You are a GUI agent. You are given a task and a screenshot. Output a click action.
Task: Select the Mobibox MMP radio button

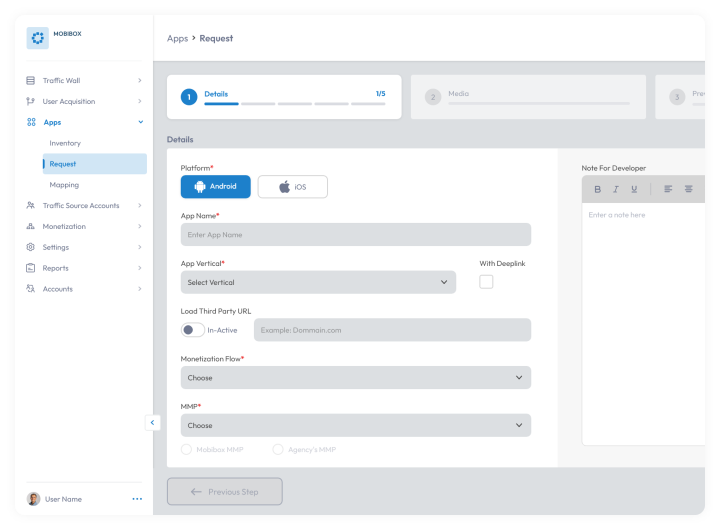click(186, 449)
